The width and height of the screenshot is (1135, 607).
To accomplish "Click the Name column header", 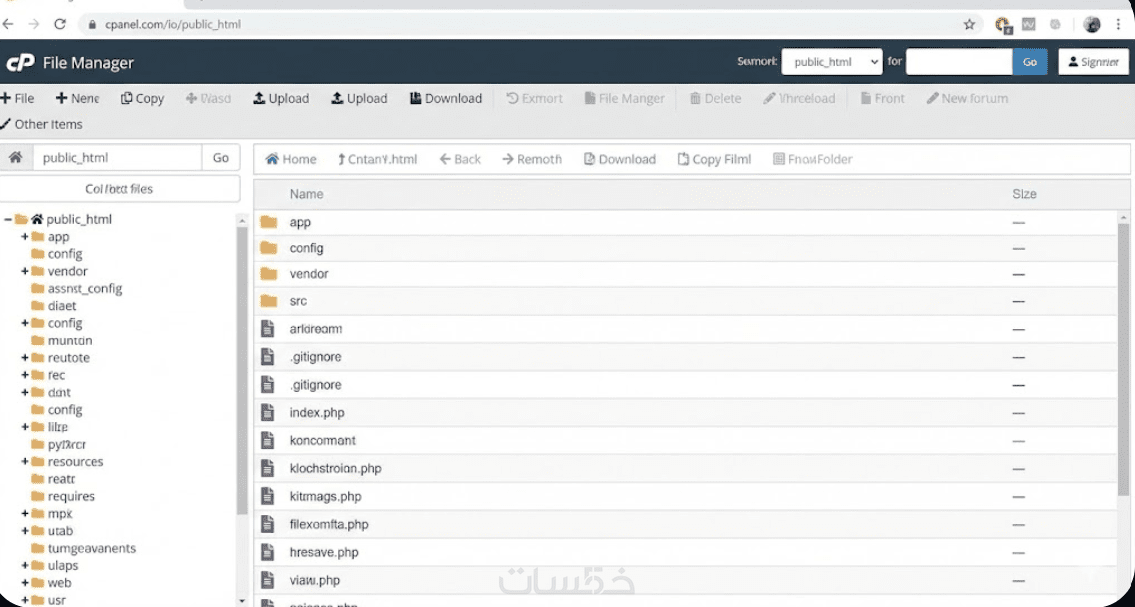I will [306, 194].
